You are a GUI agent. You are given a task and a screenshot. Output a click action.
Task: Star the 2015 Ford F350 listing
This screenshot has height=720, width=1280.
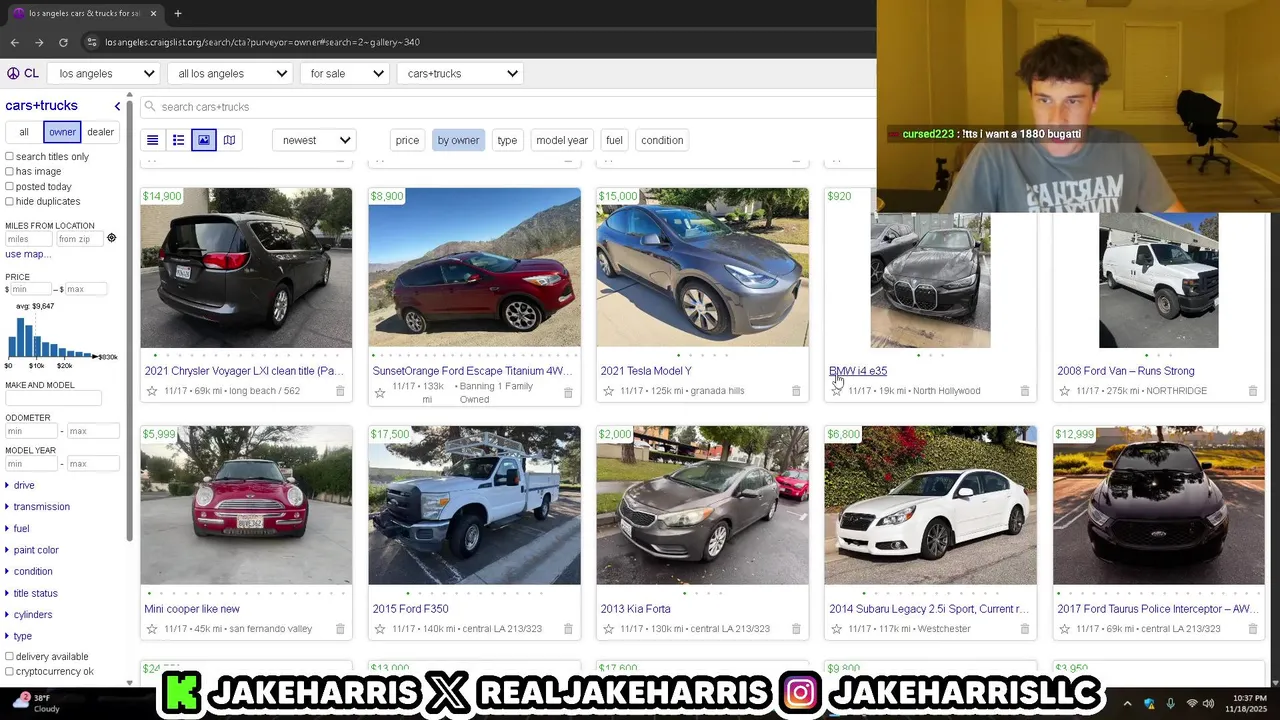tap(380, 629)
